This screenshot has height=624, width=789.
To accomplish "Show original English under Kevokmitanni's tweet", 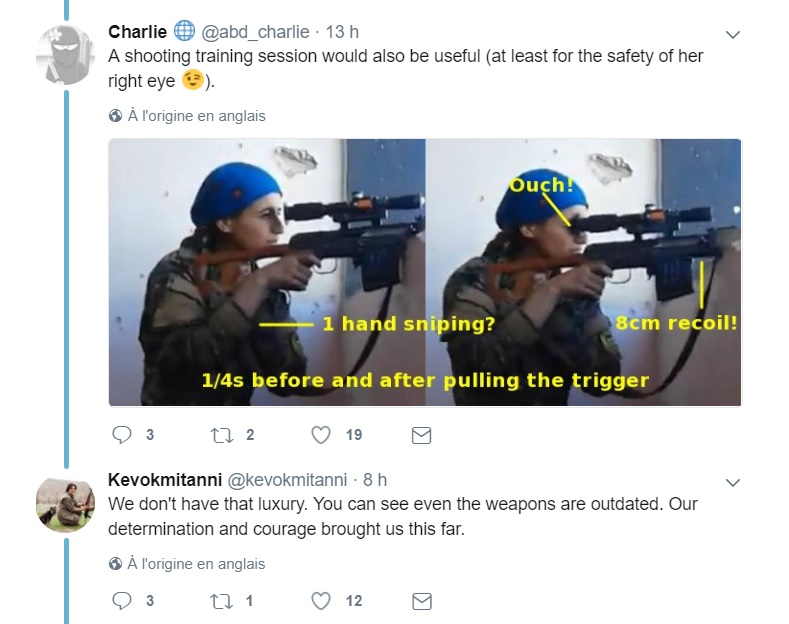I will (196, 564).
